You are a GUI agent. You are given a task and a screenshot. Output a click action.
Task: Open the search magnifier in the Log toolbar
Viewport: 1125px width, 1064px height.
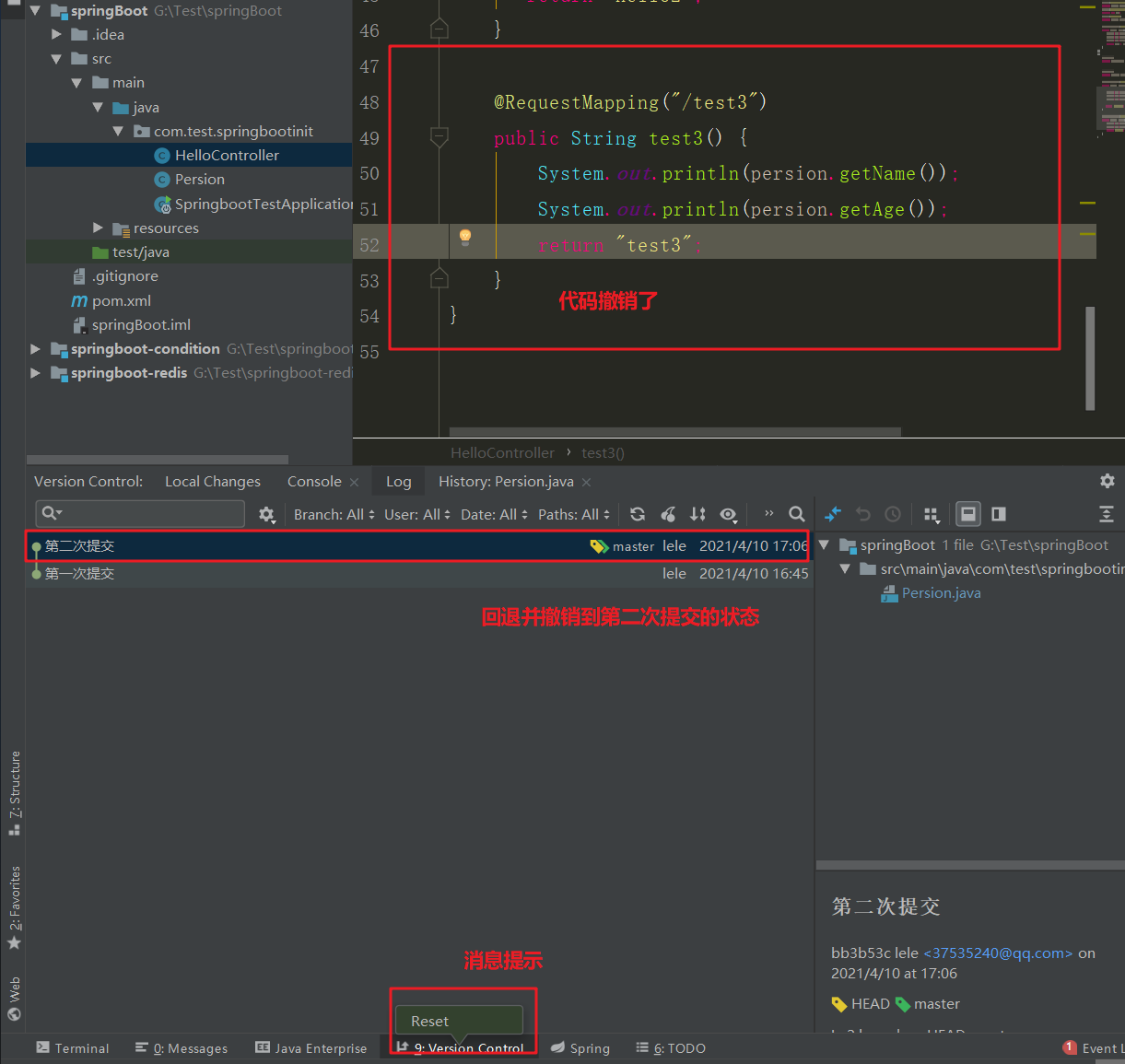(798, 514)
